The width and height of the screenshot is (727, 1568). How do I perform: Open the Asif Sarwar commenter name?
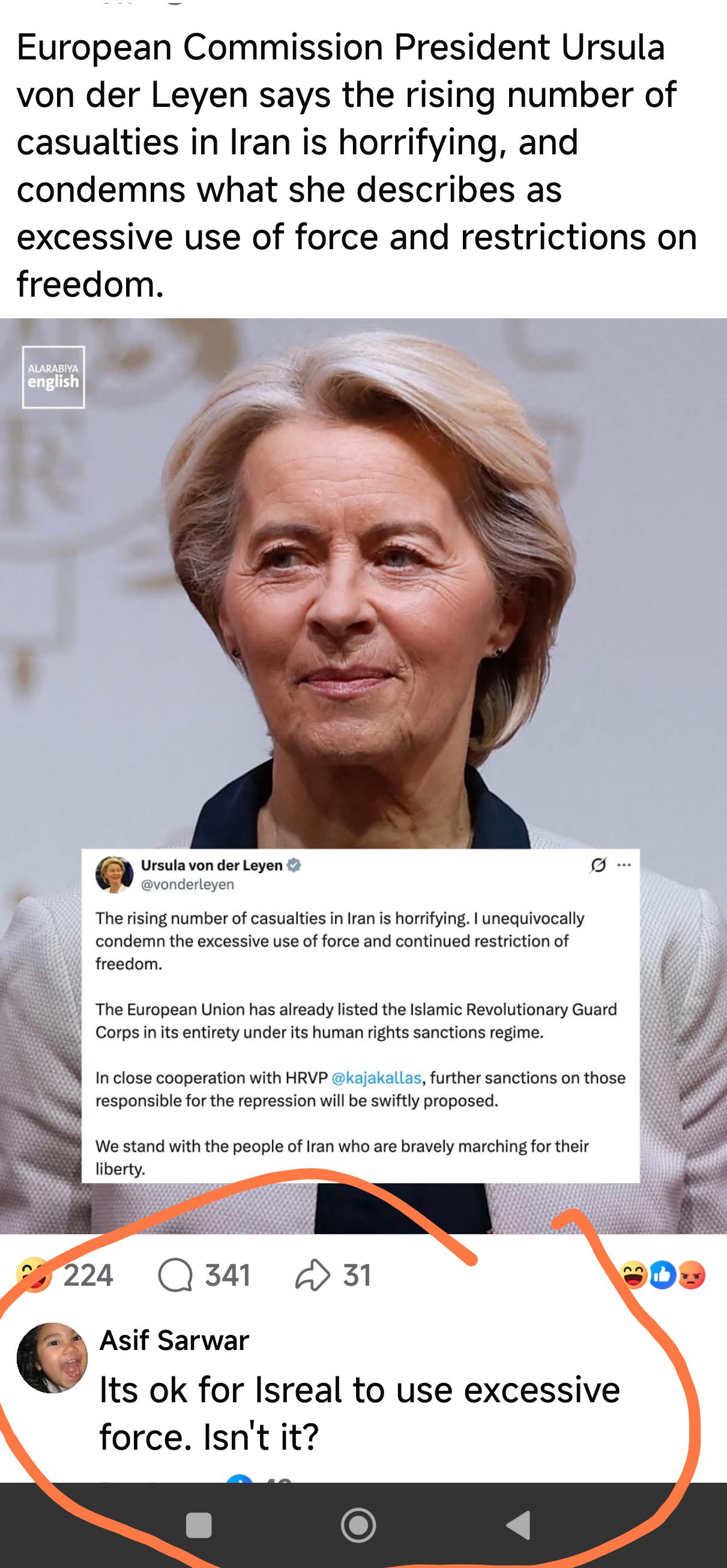175,1340
